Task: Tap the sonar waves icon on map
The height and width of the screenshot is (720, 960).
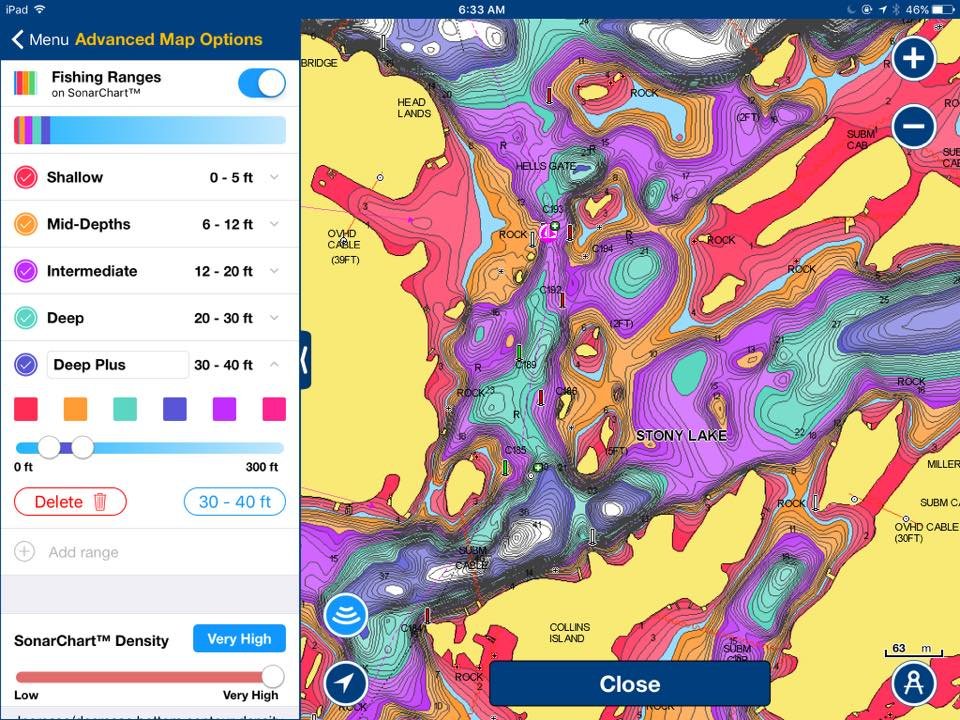Action: [345, 615]
